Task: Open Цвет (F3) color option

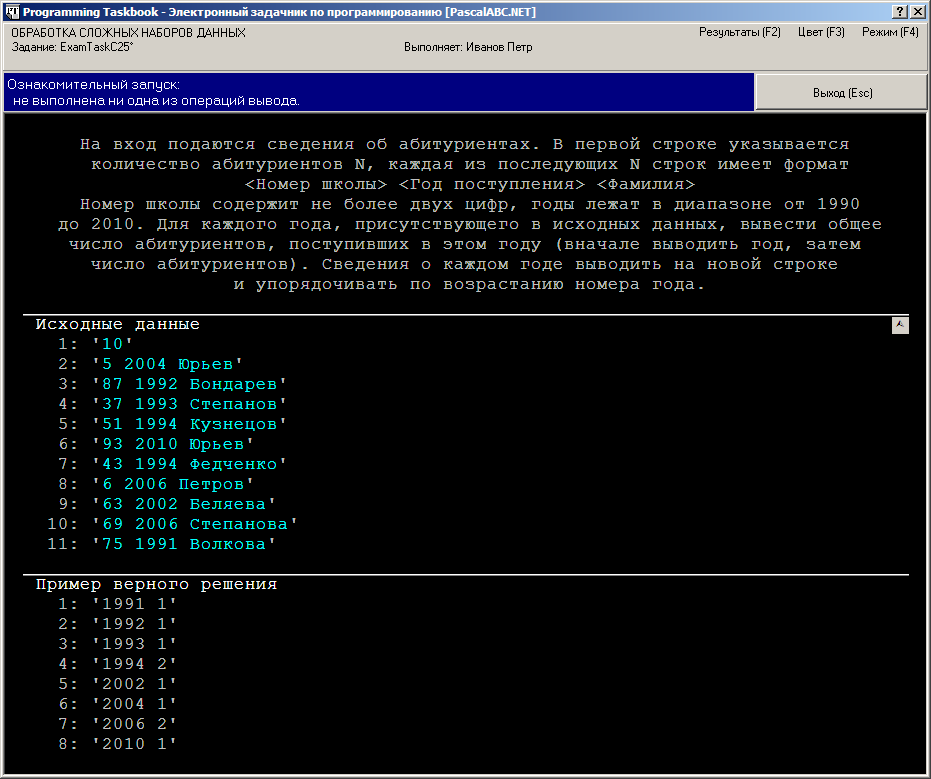Action: [x=821, y=32]
